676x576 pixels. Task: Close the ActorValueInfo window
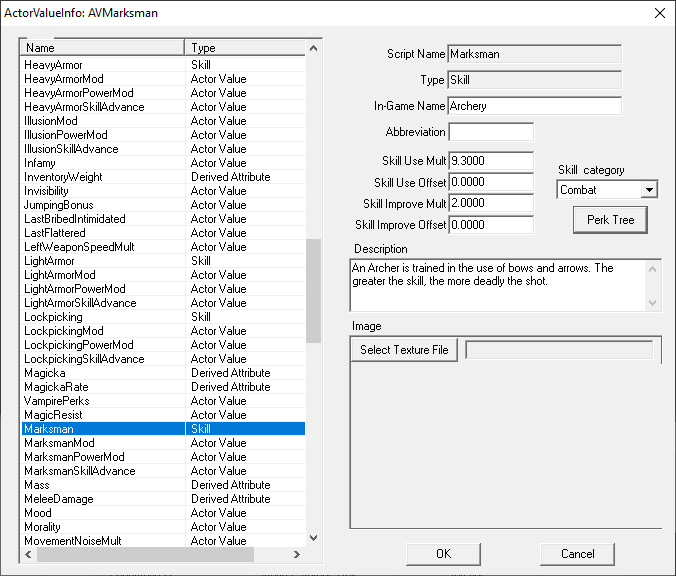[x=660, y=13]
